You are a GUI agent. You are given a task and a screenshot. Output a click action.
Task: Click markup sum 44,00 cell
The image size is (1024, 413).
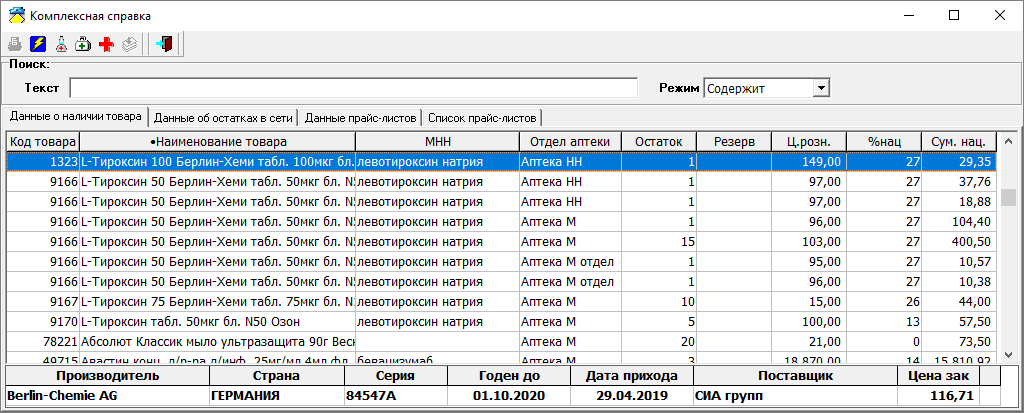(x=959, y=302)
